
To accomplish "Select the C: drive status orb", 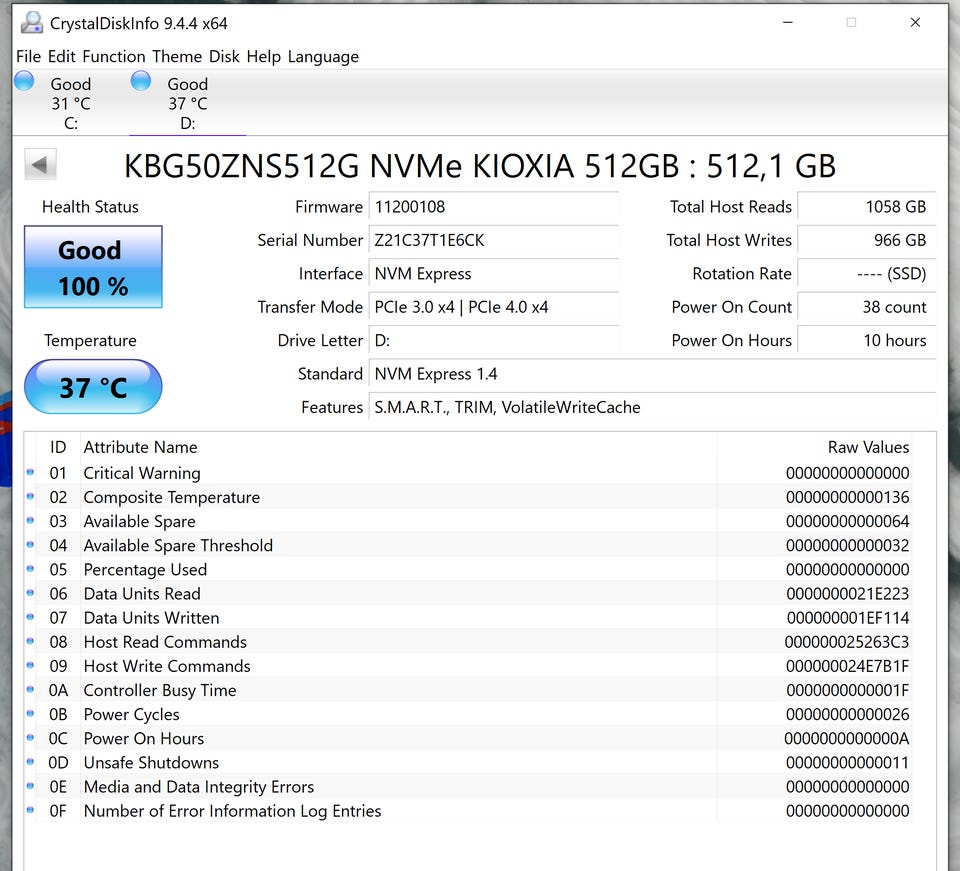I will coord(25,81).
